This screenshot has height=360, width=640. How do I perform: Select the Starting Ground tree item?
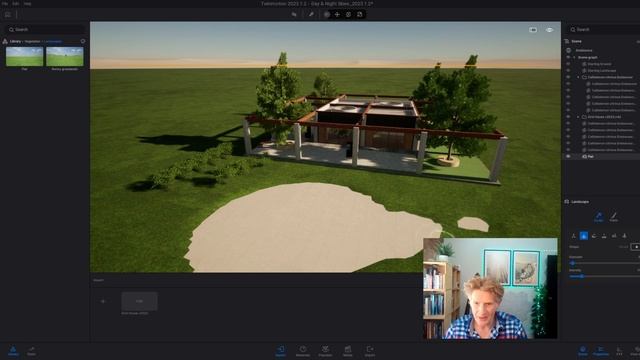pyautogui.click(x=599, y=64)
